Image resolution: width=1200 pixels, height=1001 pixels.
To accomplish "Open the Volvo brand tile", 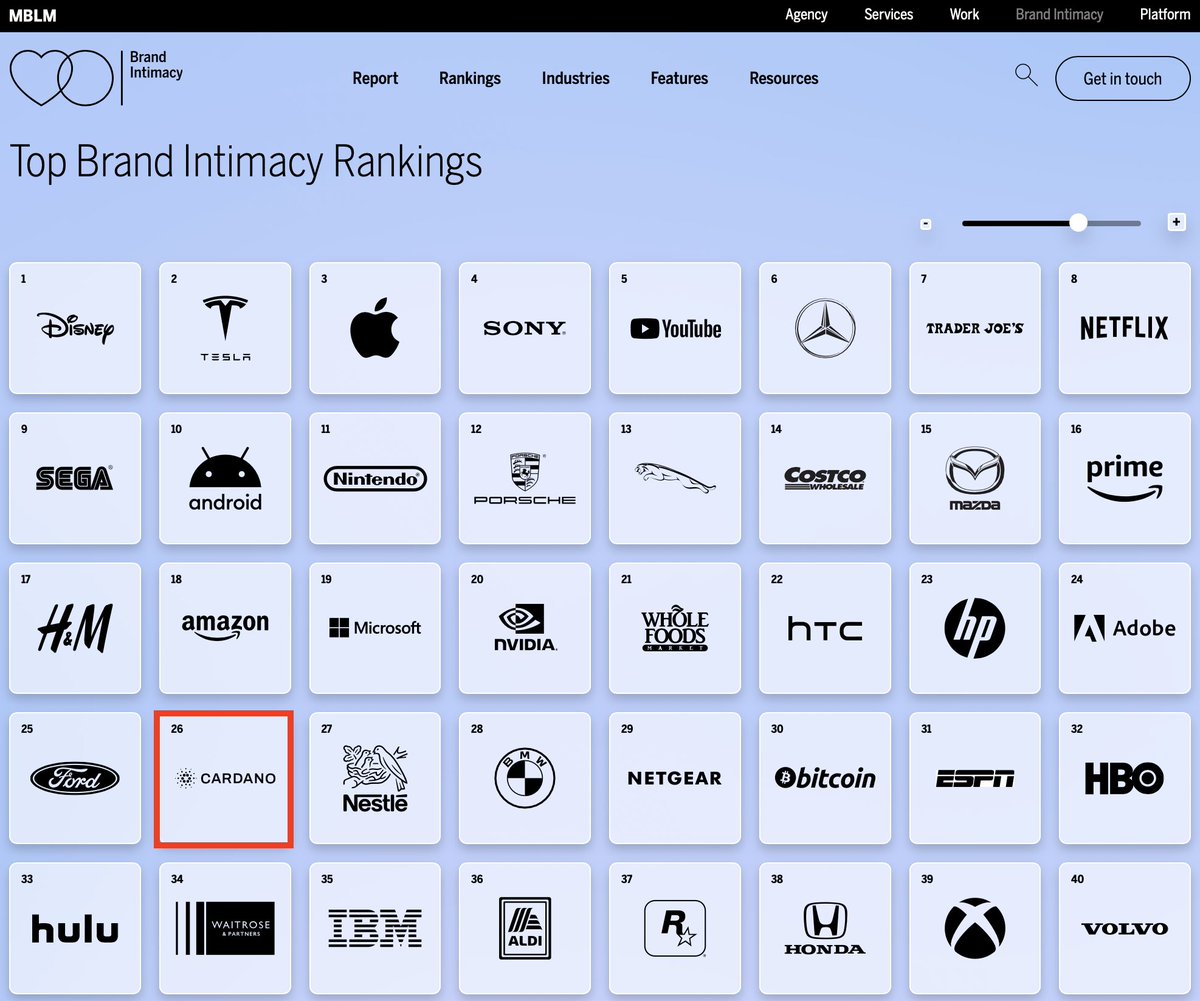I will click(x=1125, y=928).
